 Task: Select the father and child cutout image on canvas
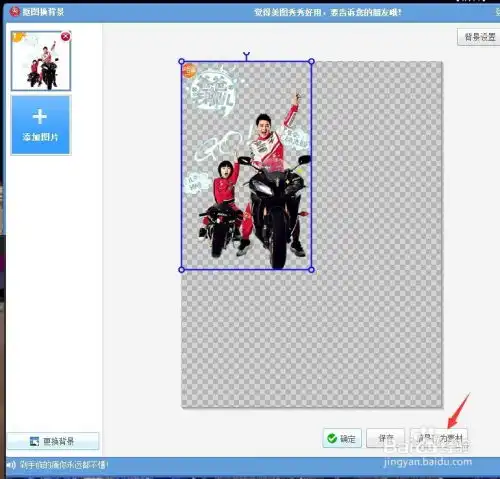[246, 166]
